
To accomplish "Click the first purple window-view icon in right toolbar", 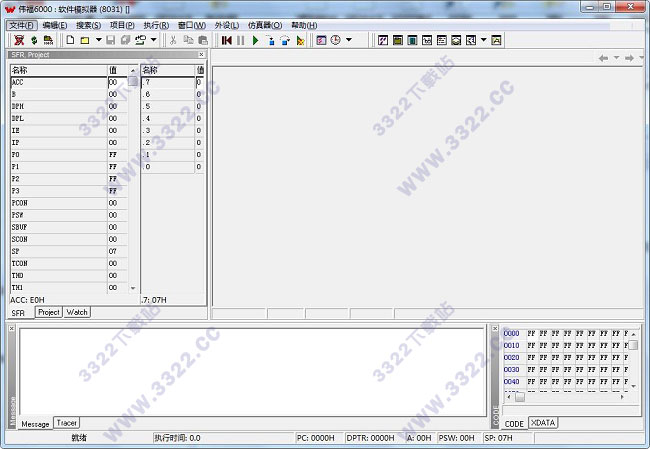I will click(x=383, y=40).
